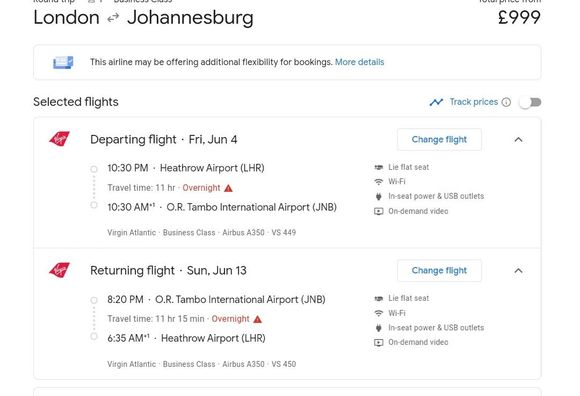580x396 pixels.
Task: Click the departing flight On-demand video icon
Action: pyautogui.click(x=378, y=211)
